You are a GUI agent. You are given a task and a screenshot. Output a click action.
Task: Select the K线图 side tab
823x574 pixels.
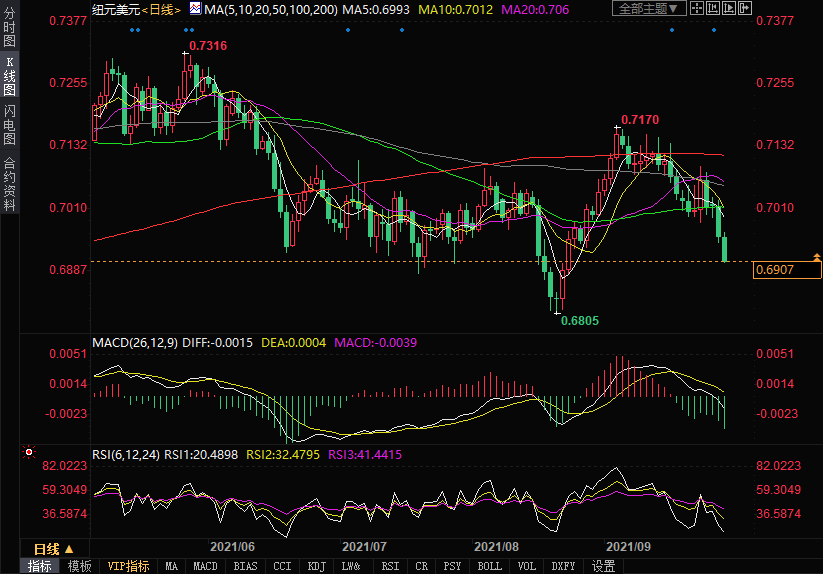click(9, 76)
